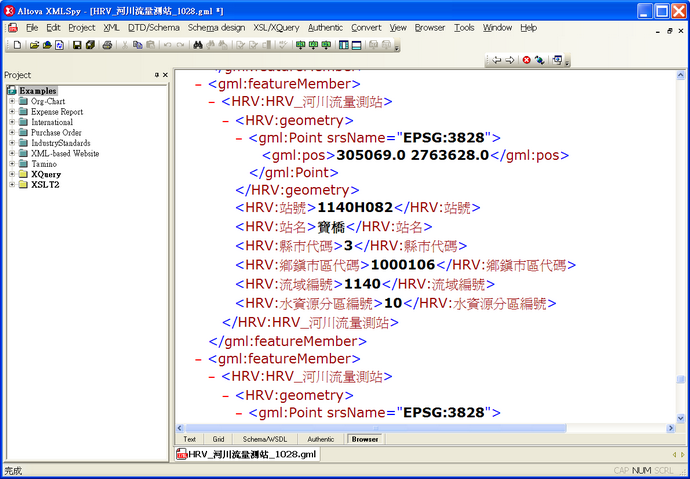
Task: Click the browser Forward arrow icon
Action: (x=509, y=60)
